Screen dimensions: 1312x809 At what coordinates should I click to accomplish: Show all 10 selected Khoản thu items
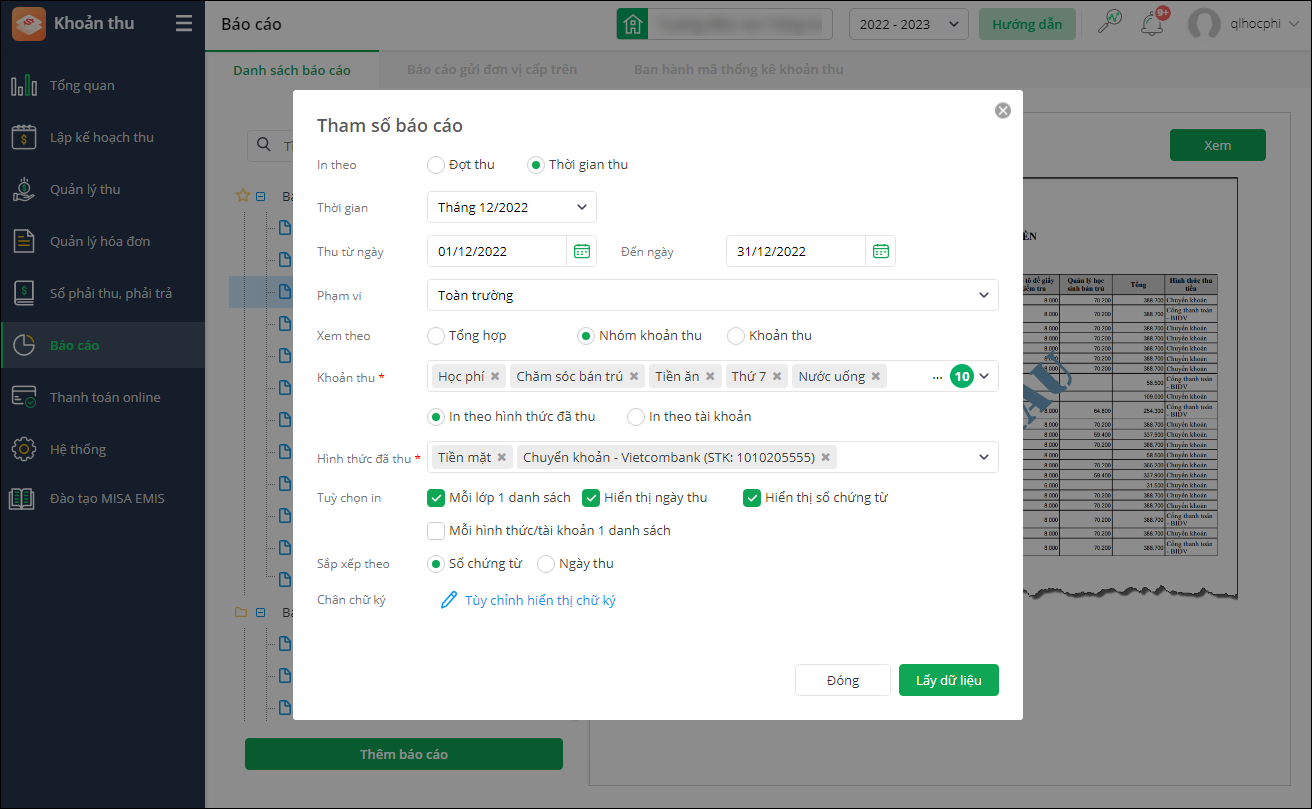click(962, 377)
